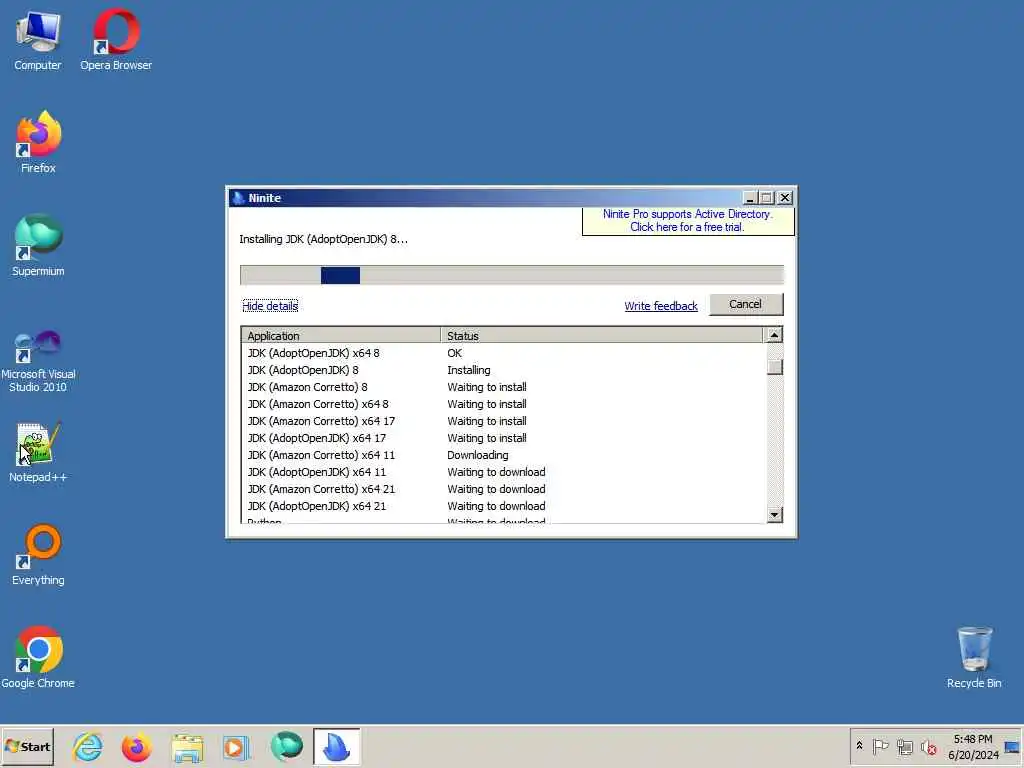This screenshot has width=1024, height=768.
Task: Select row JDK (Amazon Corretto) x64 8
Action: tap(503, 404)
